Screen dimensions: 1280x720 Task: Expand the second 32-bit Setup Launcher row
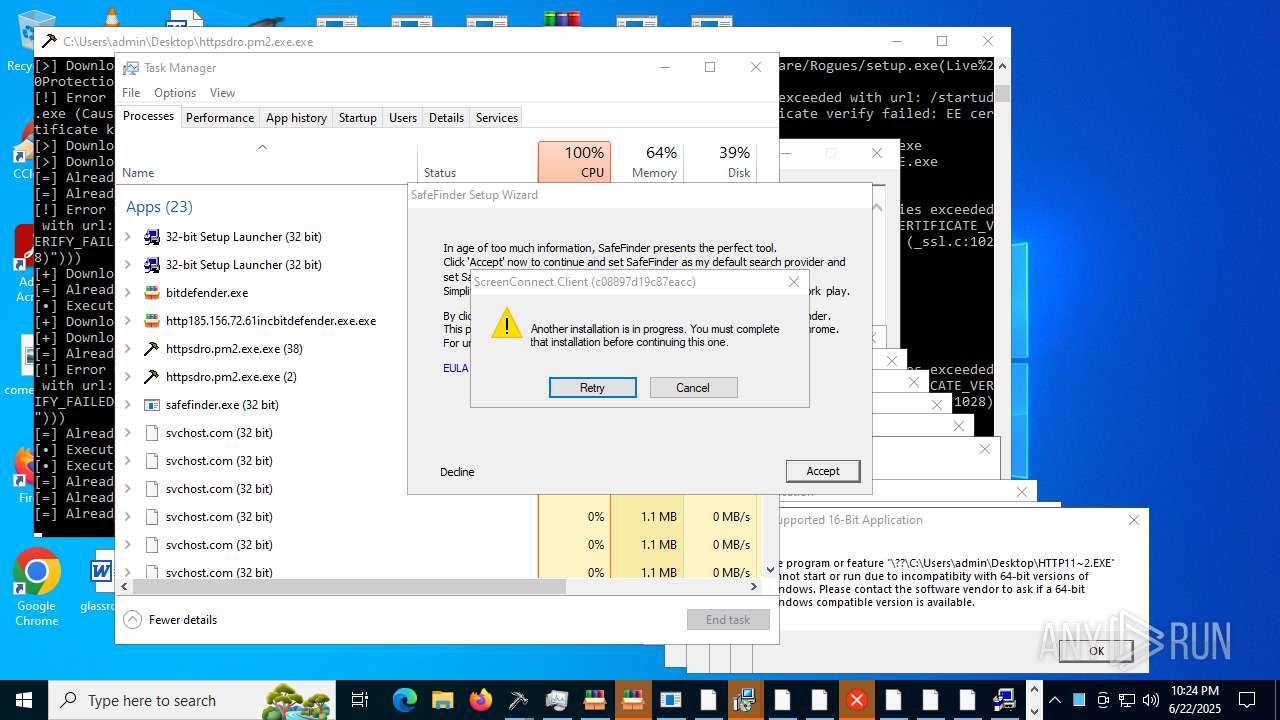pos(127,265)
